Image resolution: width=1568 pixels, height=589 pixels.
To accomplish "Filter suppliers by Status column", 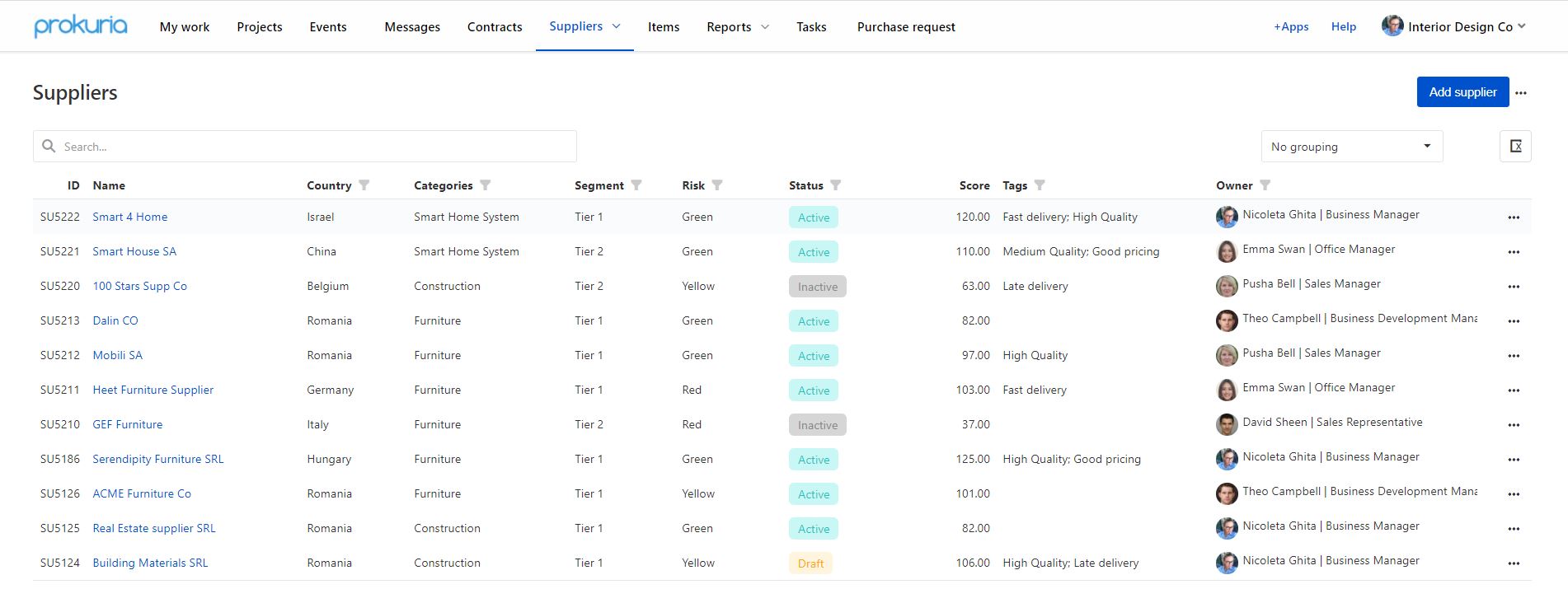I will (x=836, y=185).
